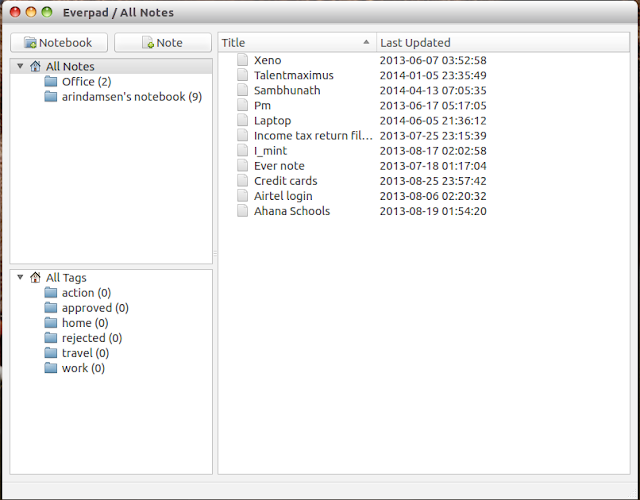Filter by the work (0) tag

click(x=83, y=368)
